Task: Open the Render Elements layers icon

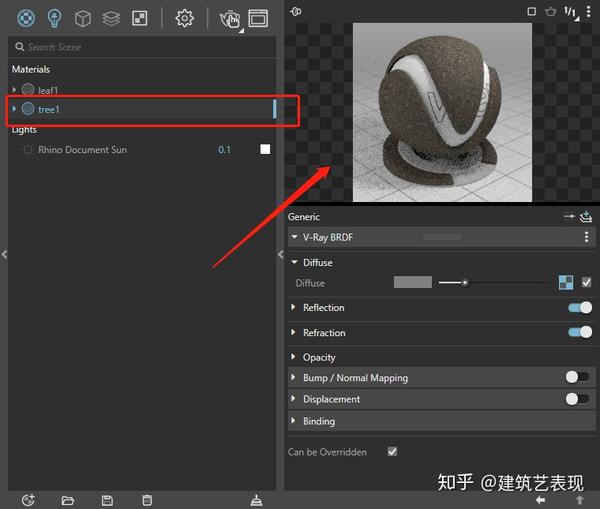Action: pos(111,18)
